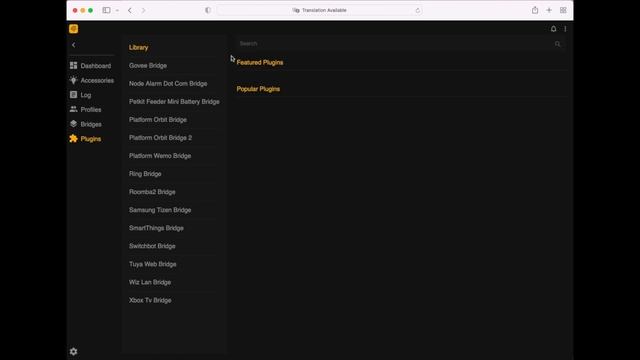This screenshot has width=640, height=360.
Task: Click the Accessories lightbulb icon
Action: tap(73, 80)
